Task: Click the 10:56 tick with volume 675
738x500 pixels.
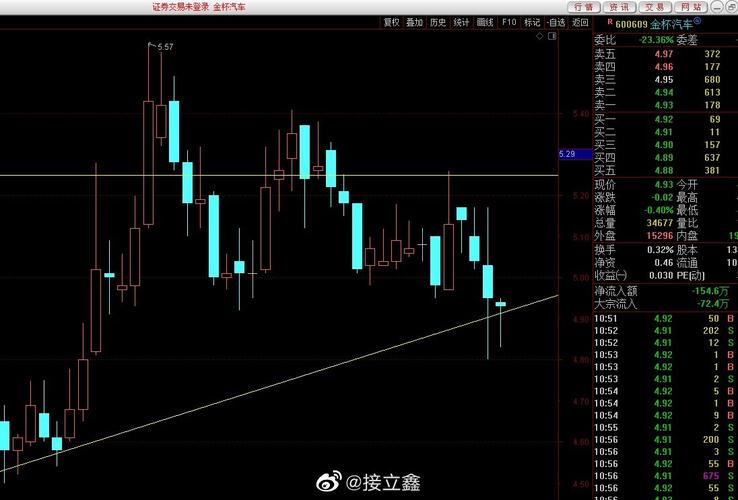Action: pos(666,476)
